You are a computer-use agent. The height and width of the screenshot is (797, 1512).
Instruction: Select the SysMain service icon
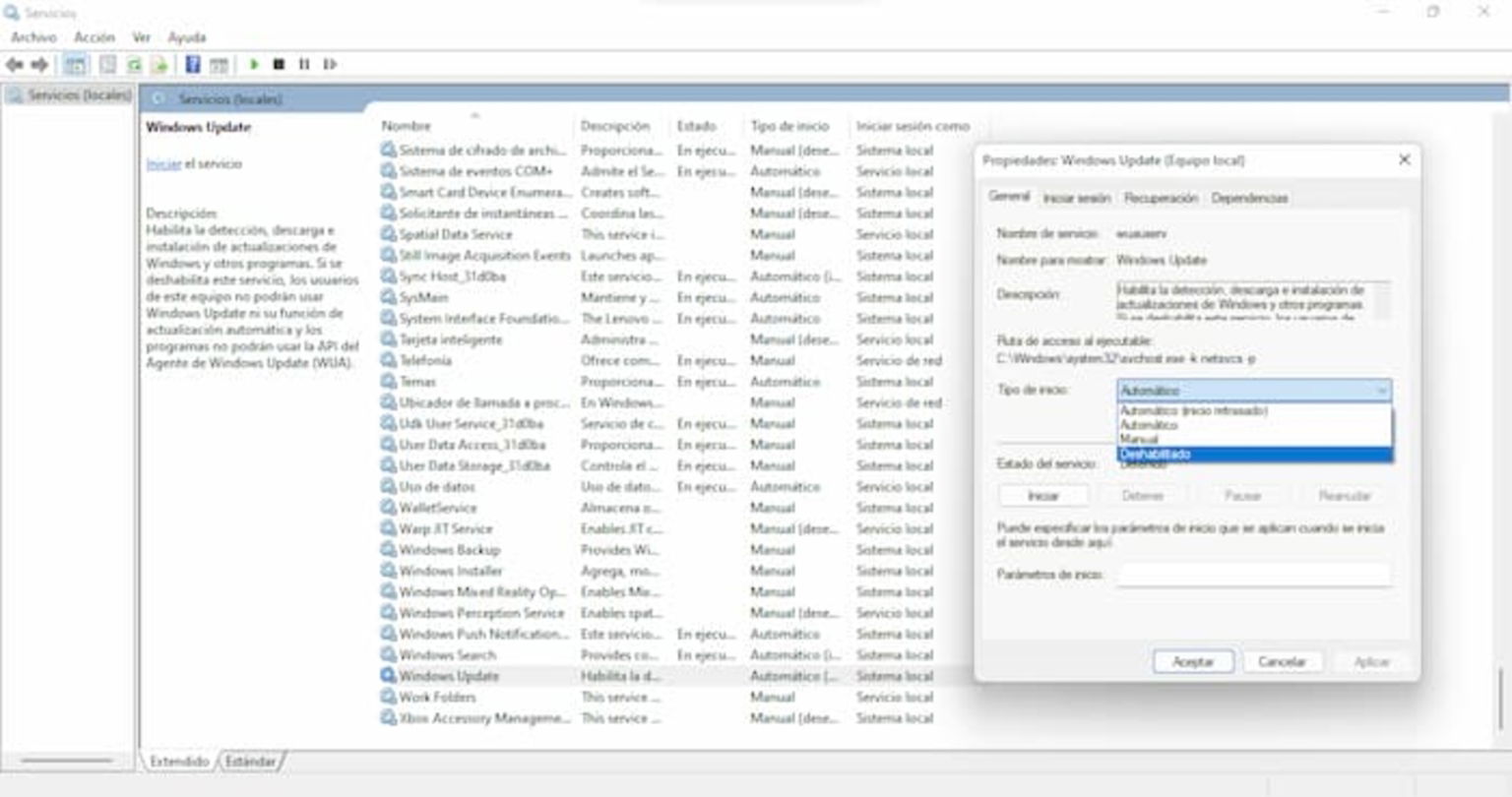click(x=389, y=297)
